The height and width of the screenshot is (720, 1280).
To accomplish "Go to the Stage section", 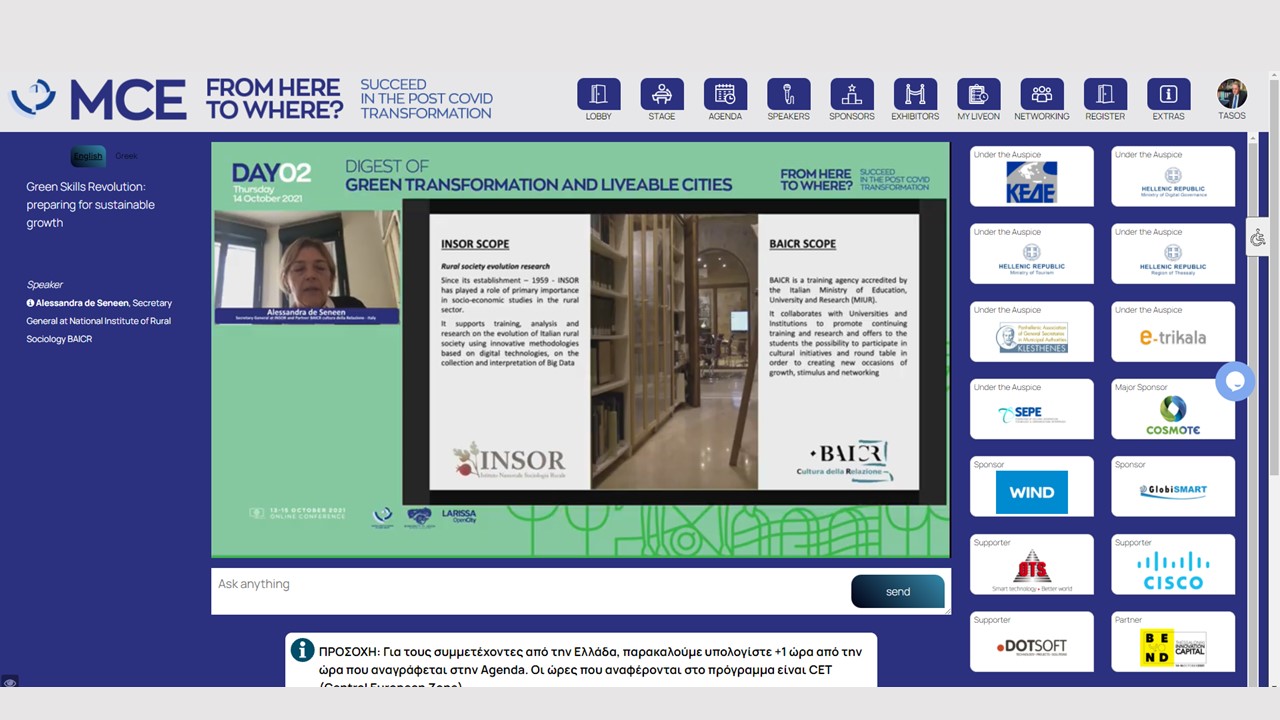I will (x=661, y=95).
